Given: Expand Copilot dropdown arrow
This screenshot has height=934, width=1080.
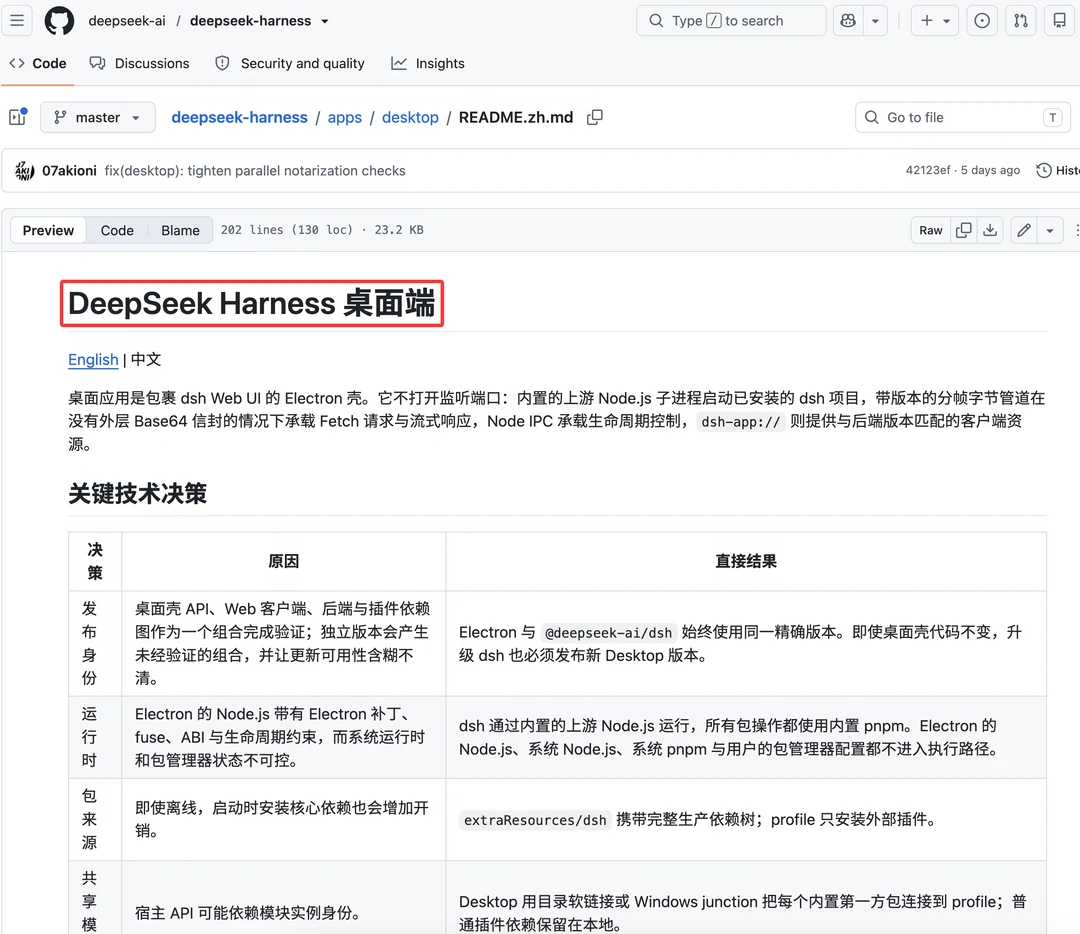Looking at the screenshot, I should point(875,21).
